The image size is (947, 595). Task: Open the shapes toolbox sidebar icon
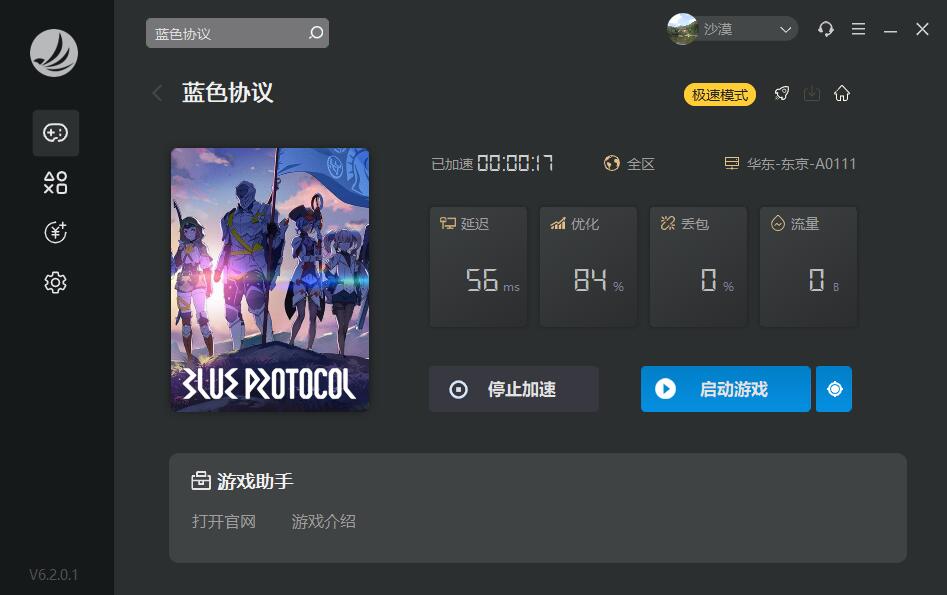(56, 183)
